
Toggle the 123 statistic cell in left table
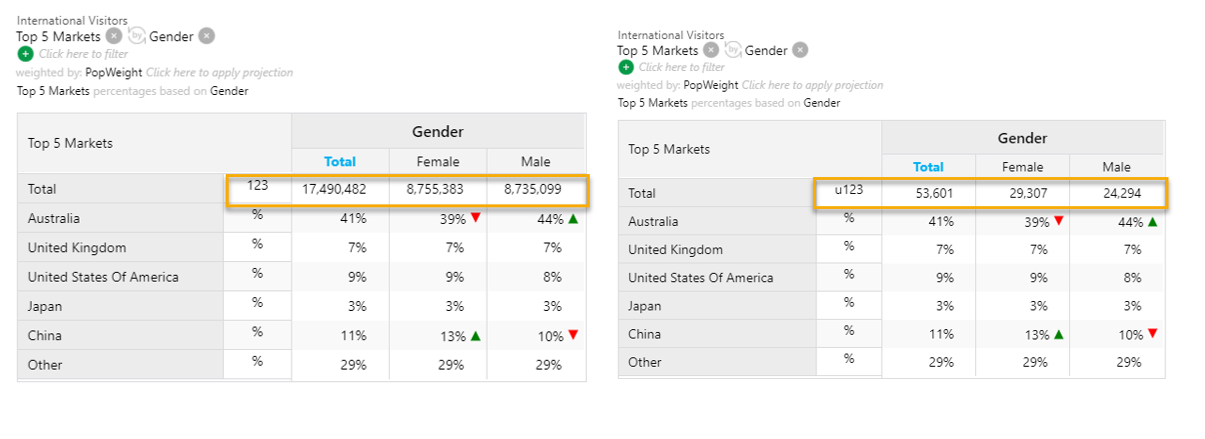(x=258, y=186)
